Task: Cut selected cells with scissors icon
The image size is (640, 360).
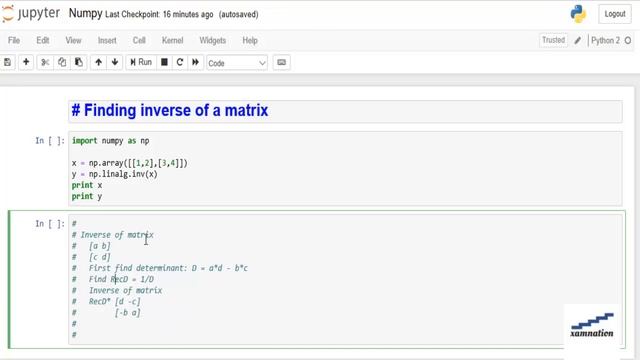Action: tap(45, 62)
